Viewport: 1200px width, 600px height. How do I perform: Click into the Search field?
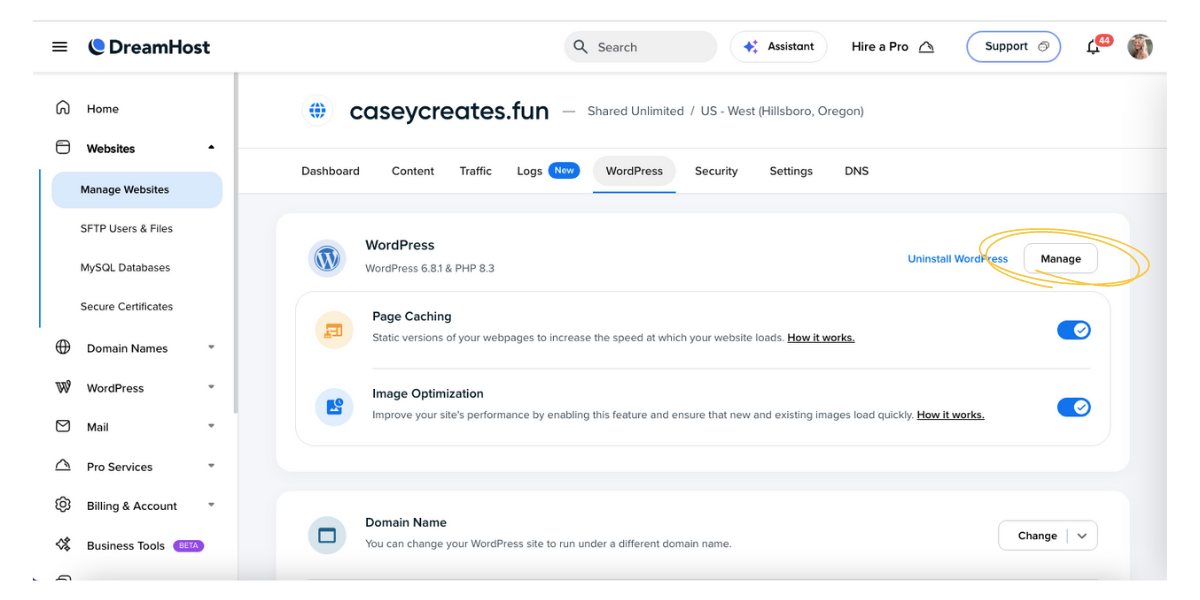tap(641, 47)
